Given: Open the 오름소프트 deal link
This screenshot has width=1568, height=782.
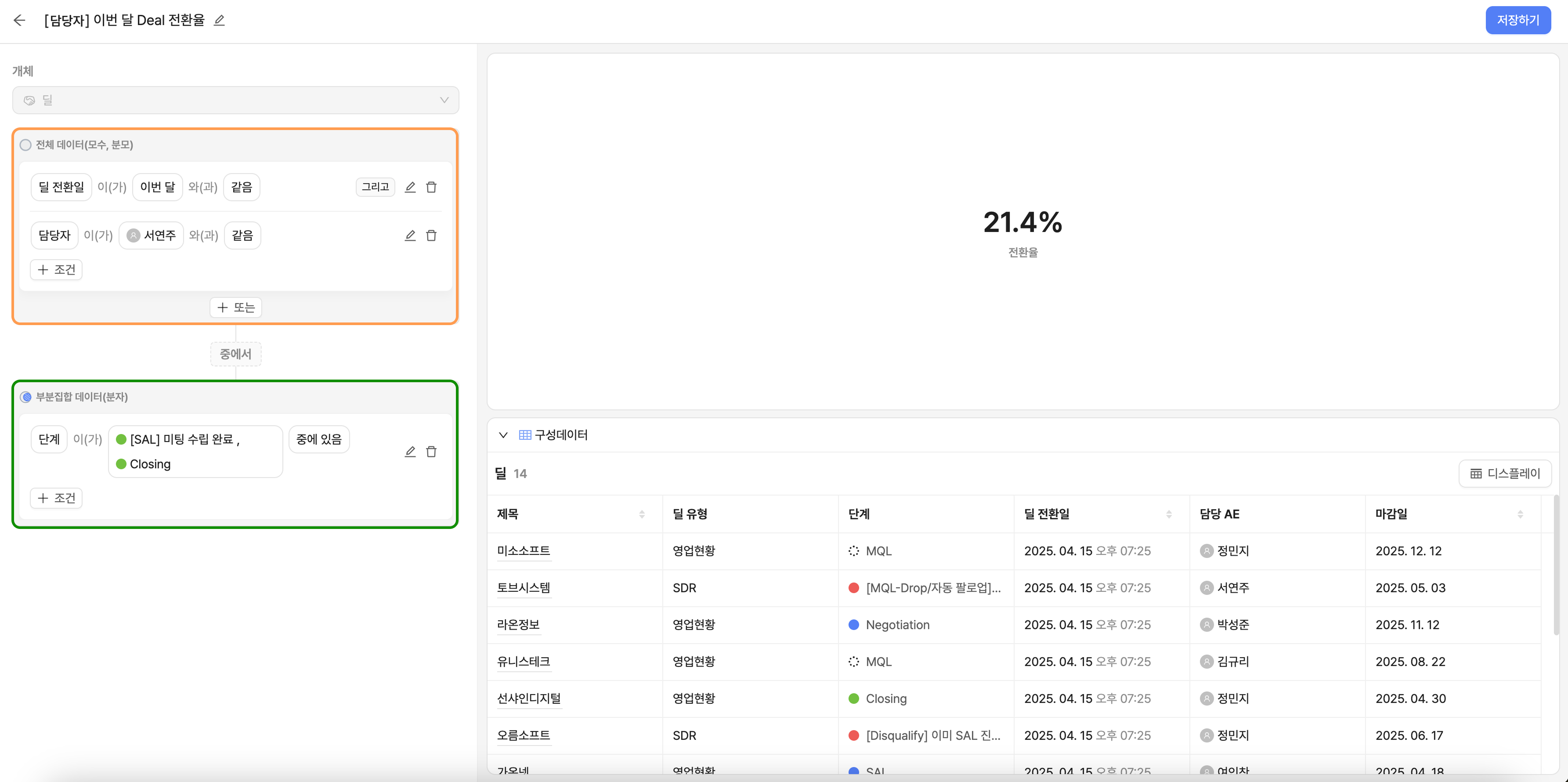Looking at the screenshot, I should (x=524, y=735).
